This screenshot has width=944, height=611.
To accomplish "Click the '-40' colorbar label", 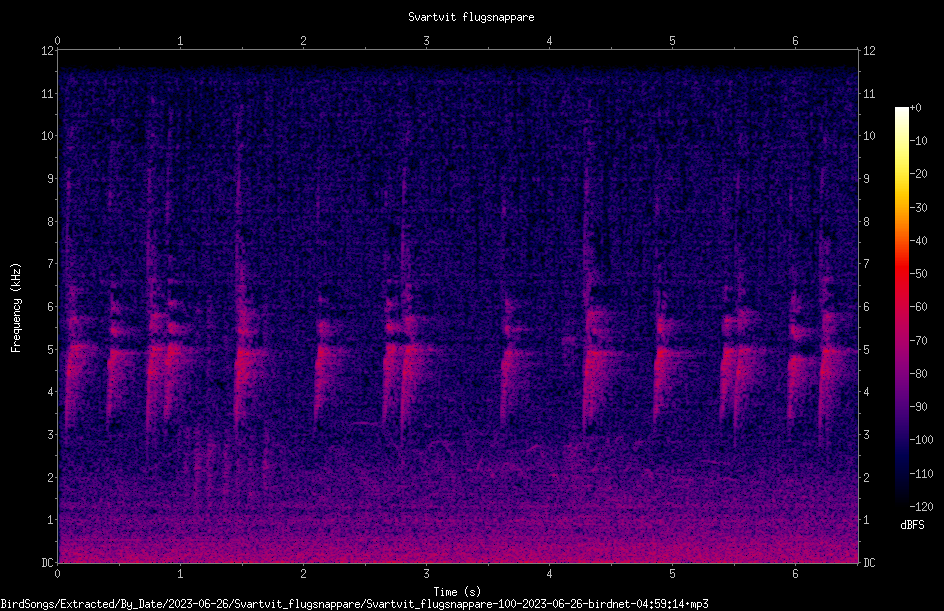I will point(918,241).
